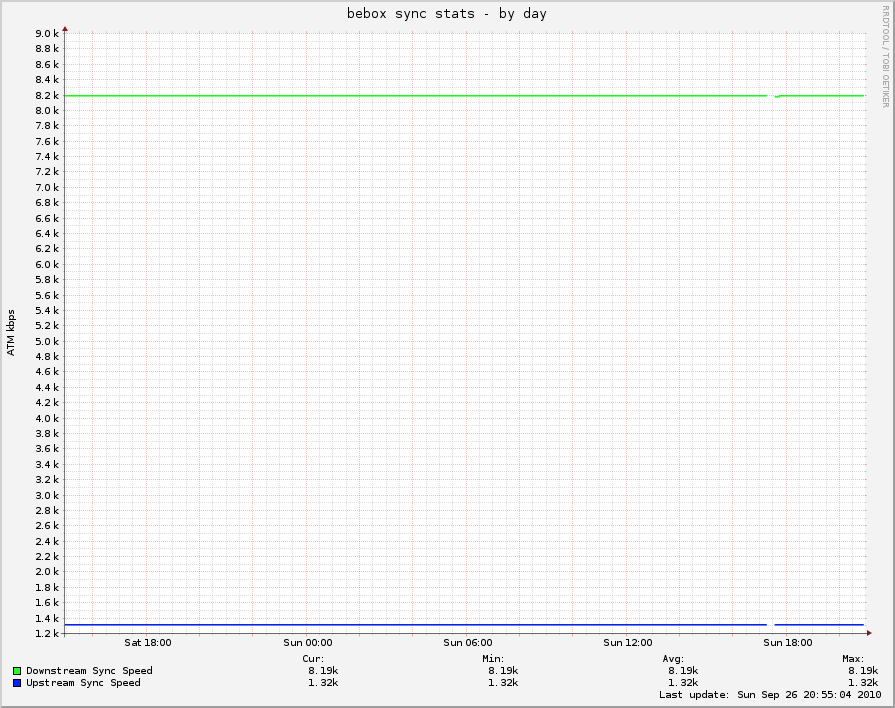Click the Downstream current value 8.19k under Cur
Image resolution: width=895 pixels, height=708 pixels.
click(x=323, y=671)
